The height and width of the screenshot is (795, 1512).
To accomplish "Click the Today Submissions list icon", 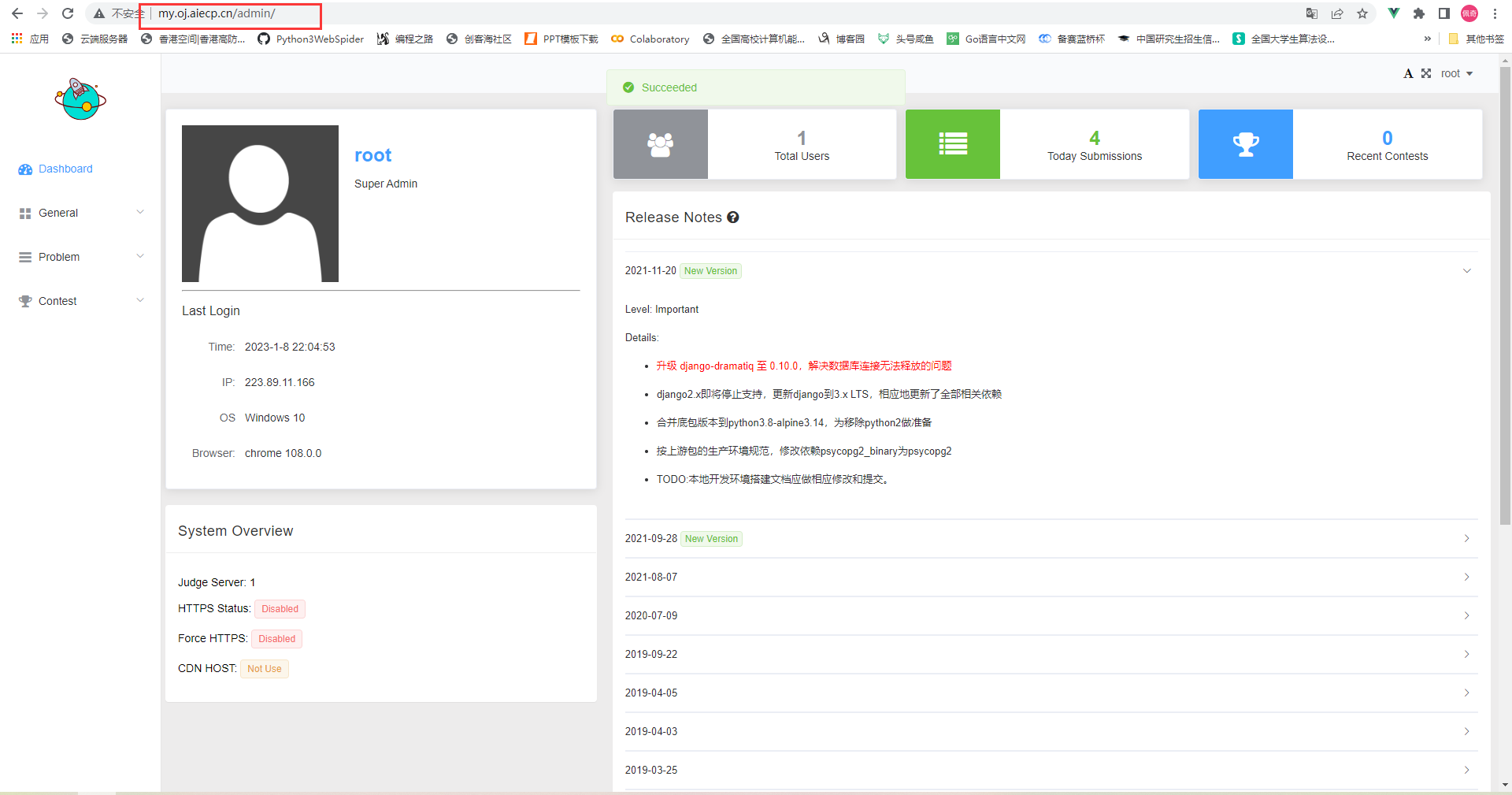I will click(953, 144).
